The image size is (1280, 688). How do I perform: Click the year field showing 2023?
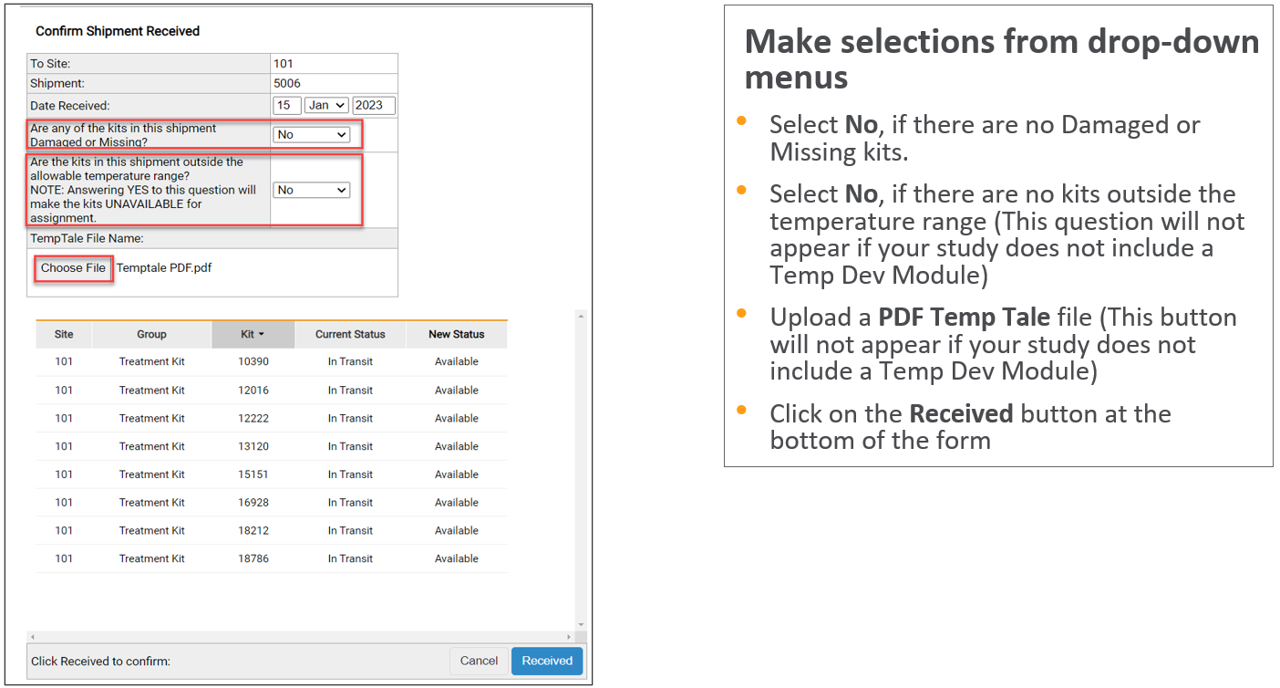click(x=373, y=105)
